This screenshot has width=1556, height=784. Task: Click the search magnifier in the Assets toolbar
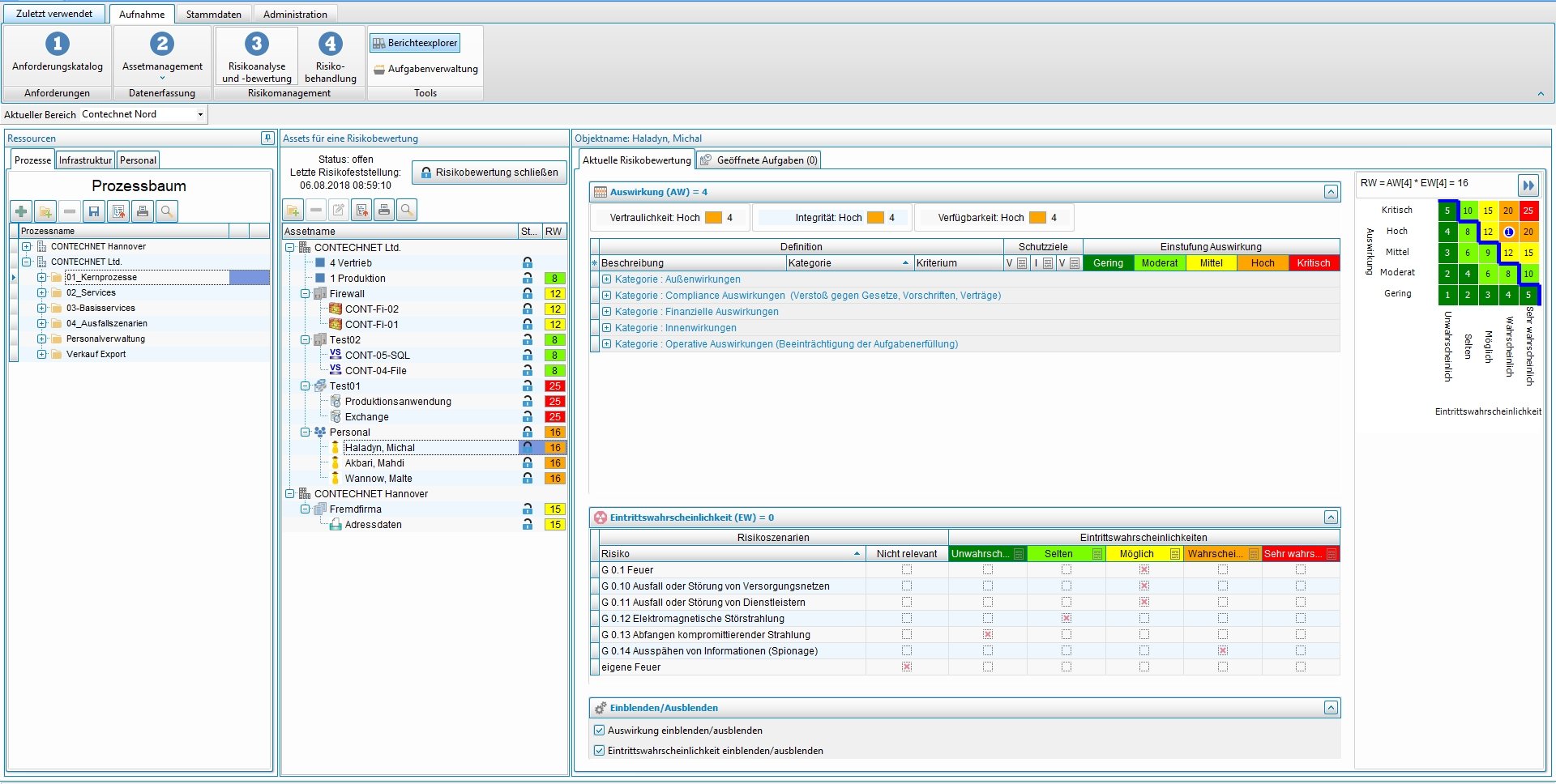(407, 211)
